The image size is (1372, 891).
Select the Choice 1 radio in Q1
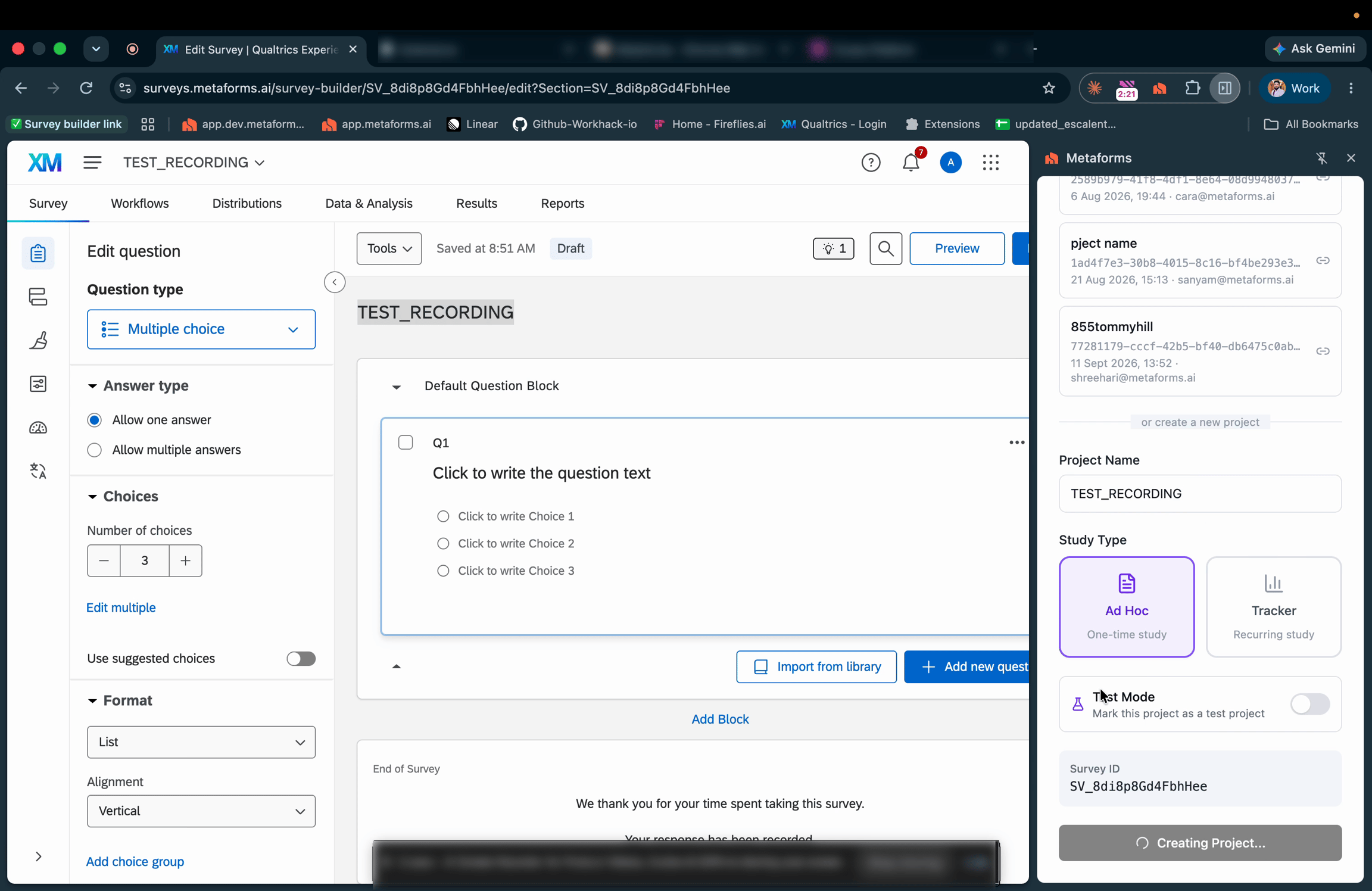443,516
